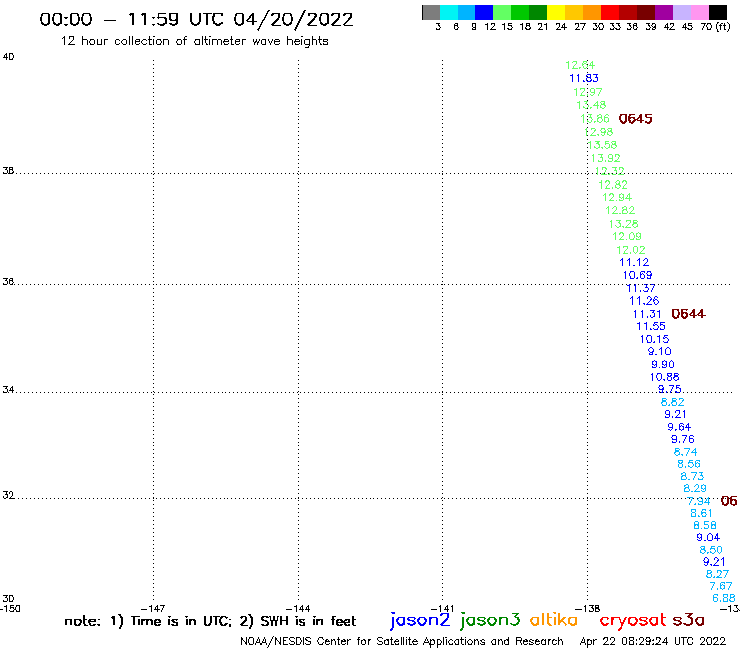Select the 8.61 wave height reading
This screenshot has width=740, height=650.
(x=701, y=513)
